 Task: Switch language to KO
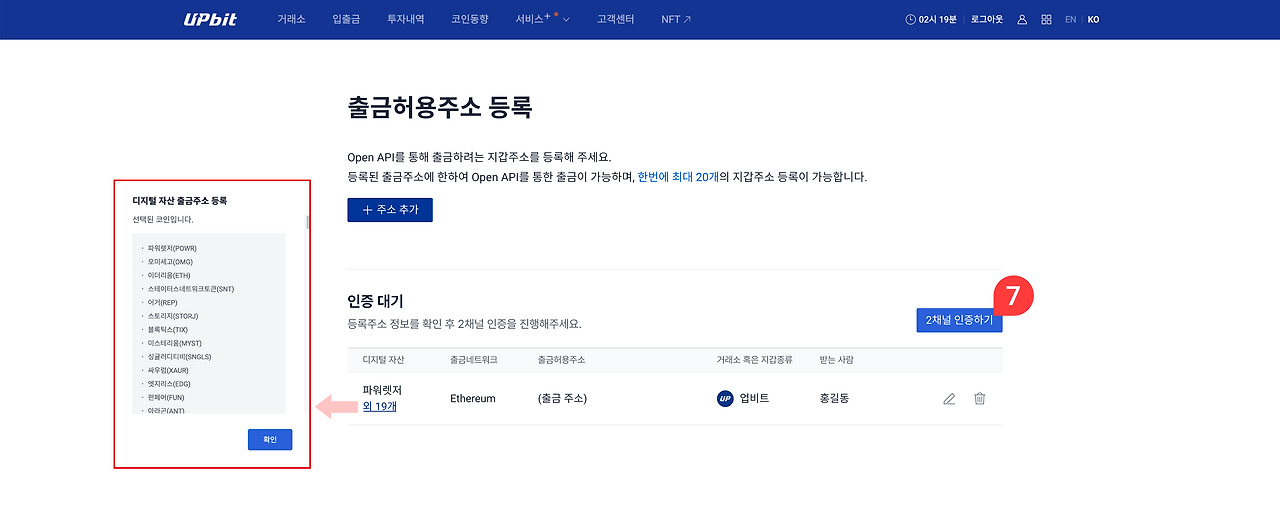pyautogui.click(x=1093, y=19)
